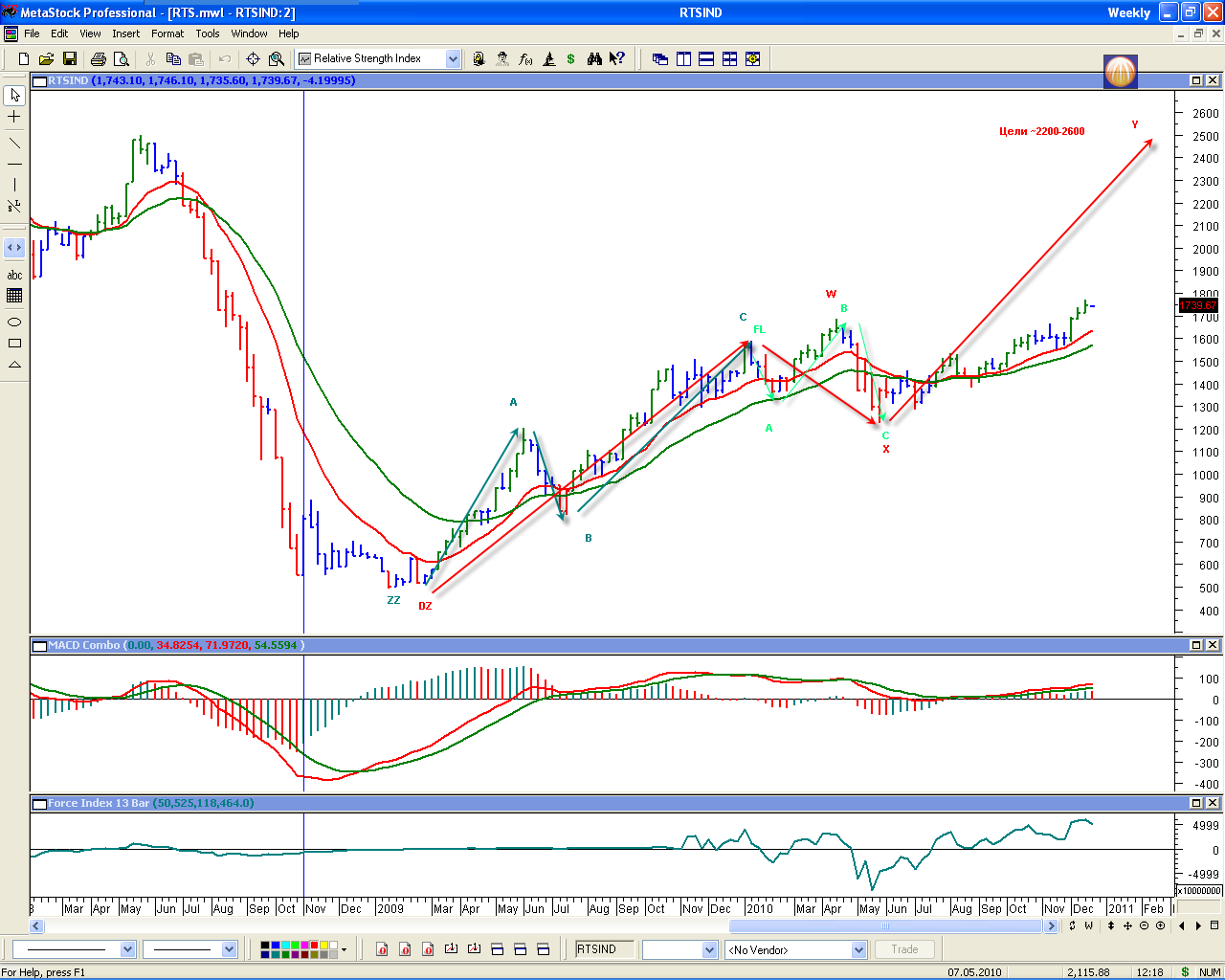Open Print Preview icon

(121, 59)
